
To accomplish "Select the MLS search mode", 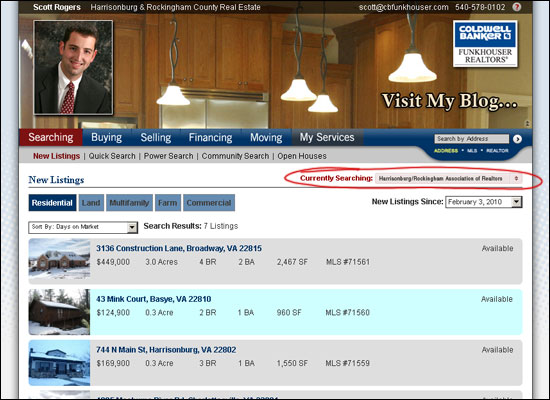I will click(x=472, y=151).
